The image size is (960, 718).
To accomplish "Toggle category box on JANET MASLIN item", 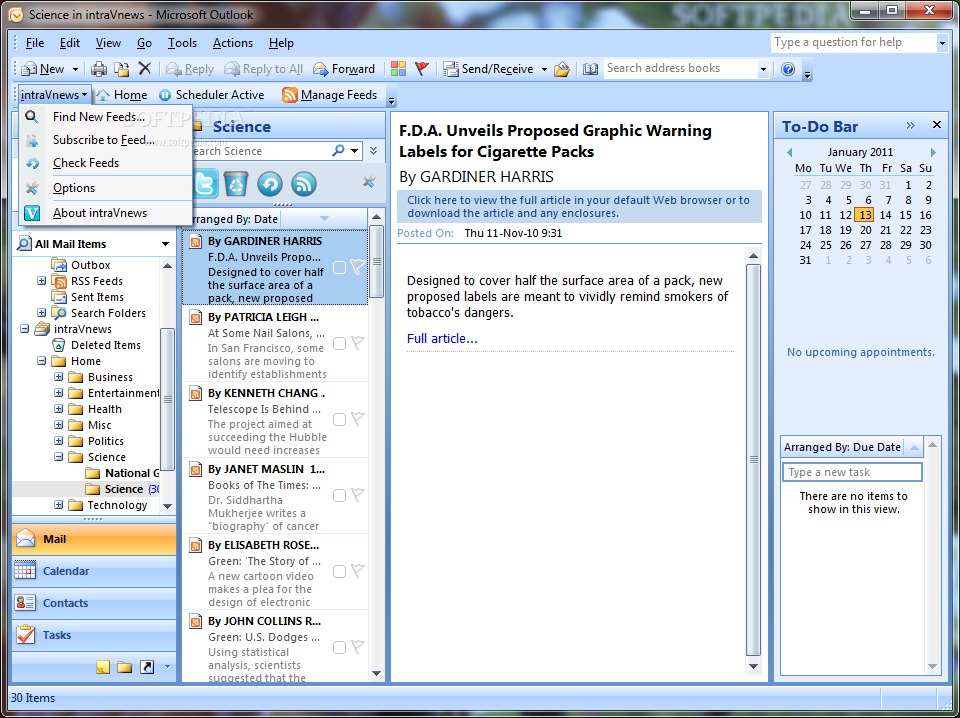I will pos(339,495).
